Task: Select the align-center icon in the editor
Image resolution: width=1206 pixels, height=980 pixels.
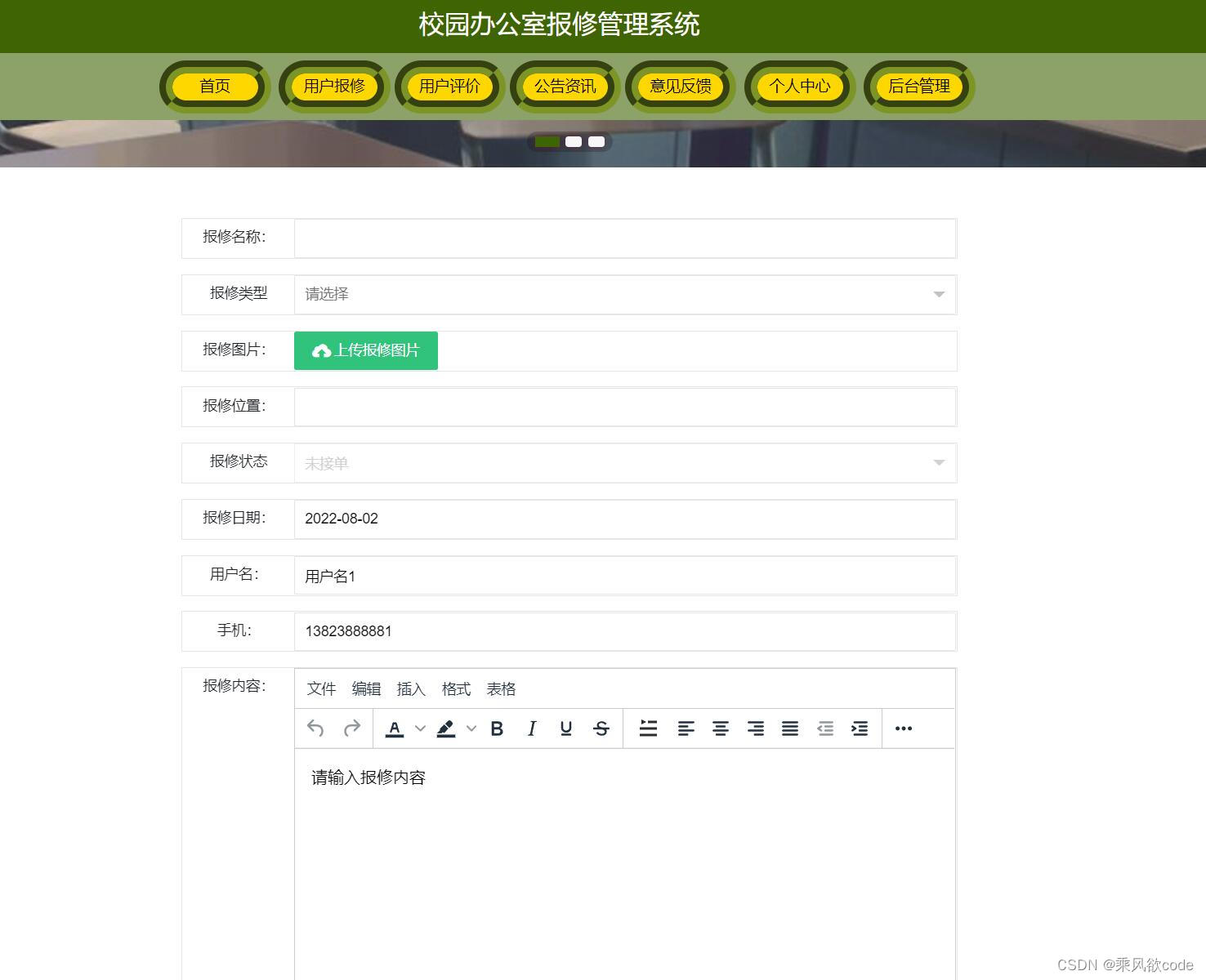Action: [x=721, y=728]
